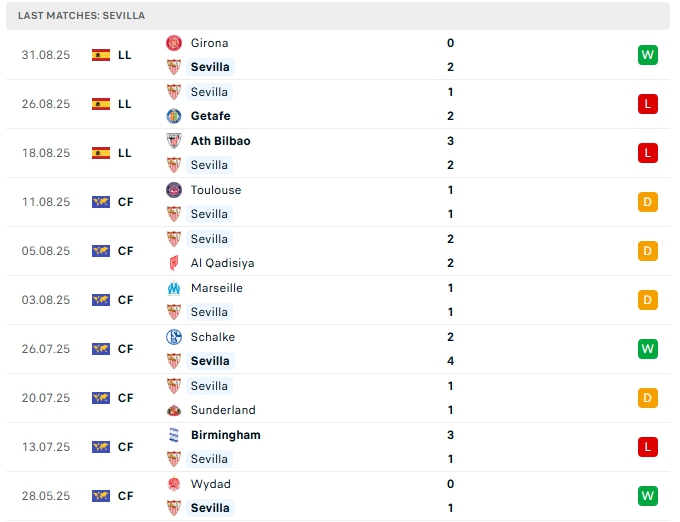This screenshot has width=680, height=522.
Task: Select the CF label on 26.07.25 row
Action: pyautogui.click(x=125, y=349)
